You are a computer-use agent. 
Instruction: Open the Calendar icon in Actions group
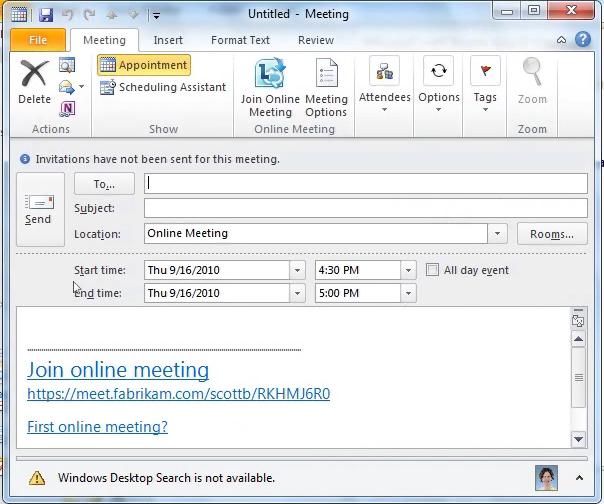[67, 65]
